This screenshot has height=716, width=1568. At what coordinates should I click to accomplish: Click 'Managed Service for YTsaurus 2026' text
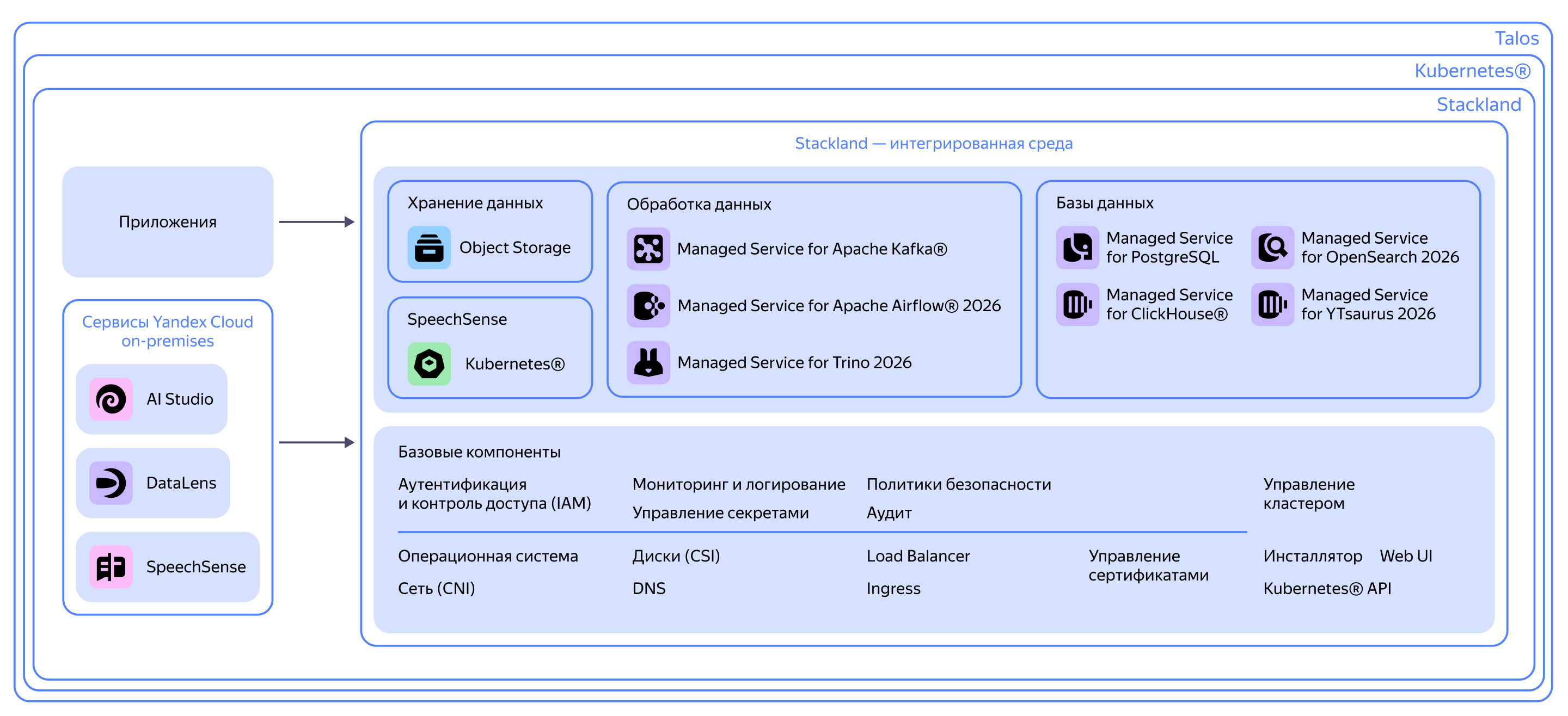coord(1368,304)
